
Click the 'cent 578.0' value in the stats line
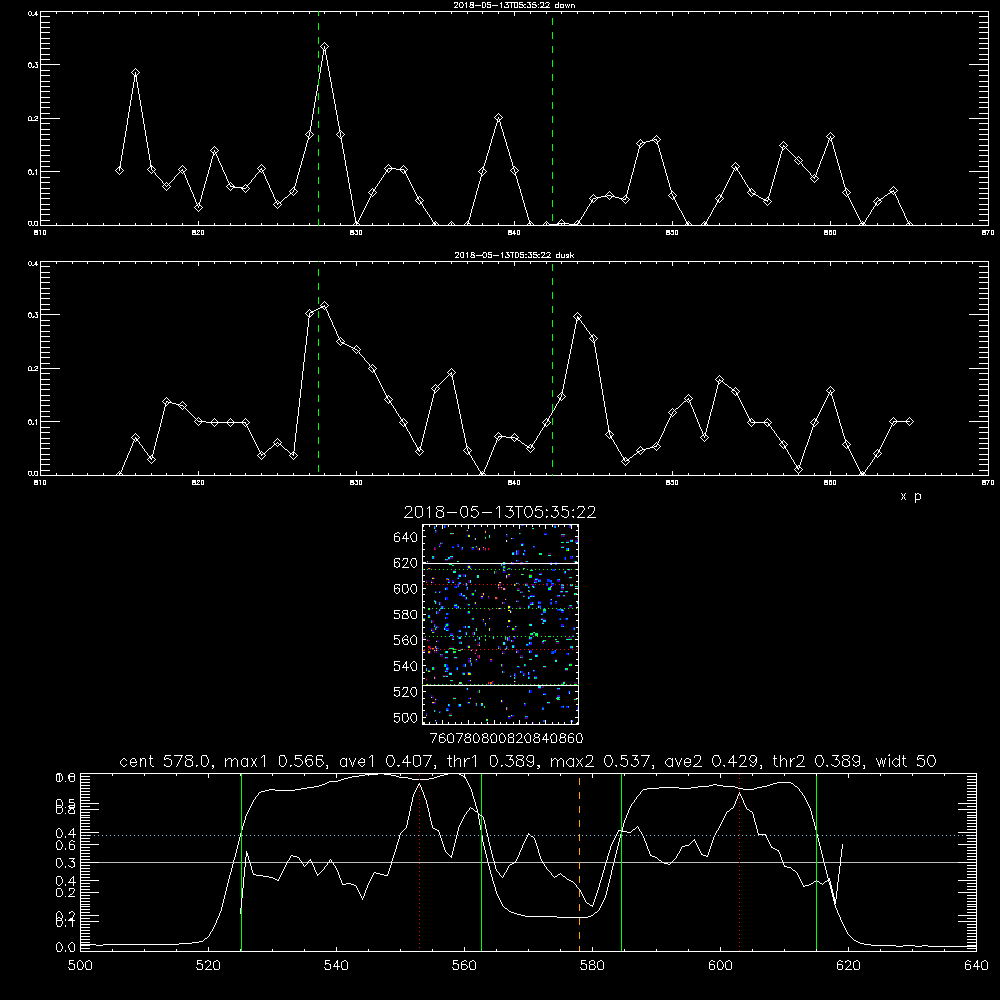click(x=168, y=761)
